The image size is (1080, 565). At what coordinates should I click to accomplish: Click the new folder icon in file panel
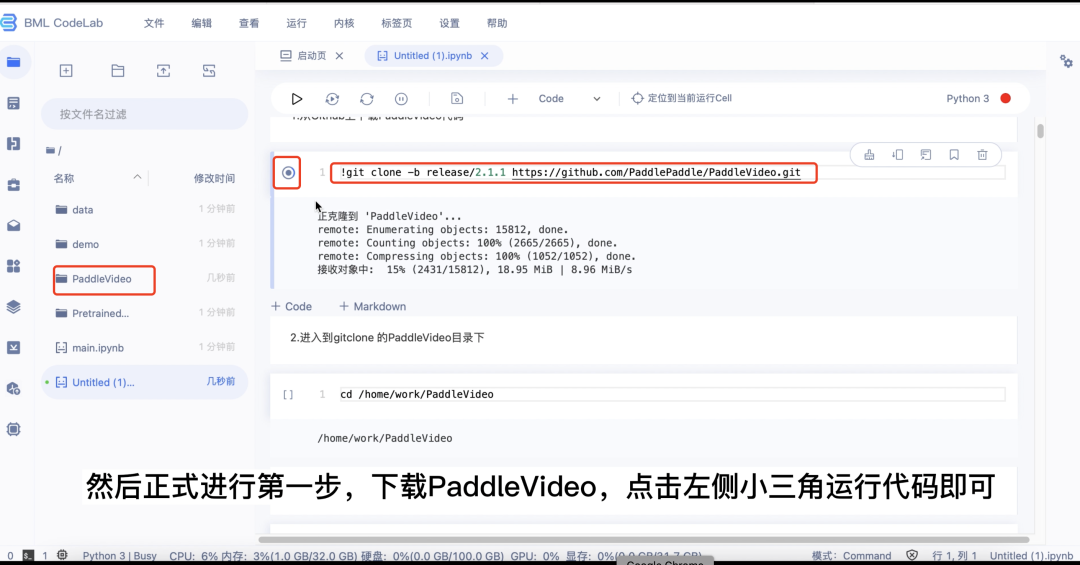click(118, 71)
